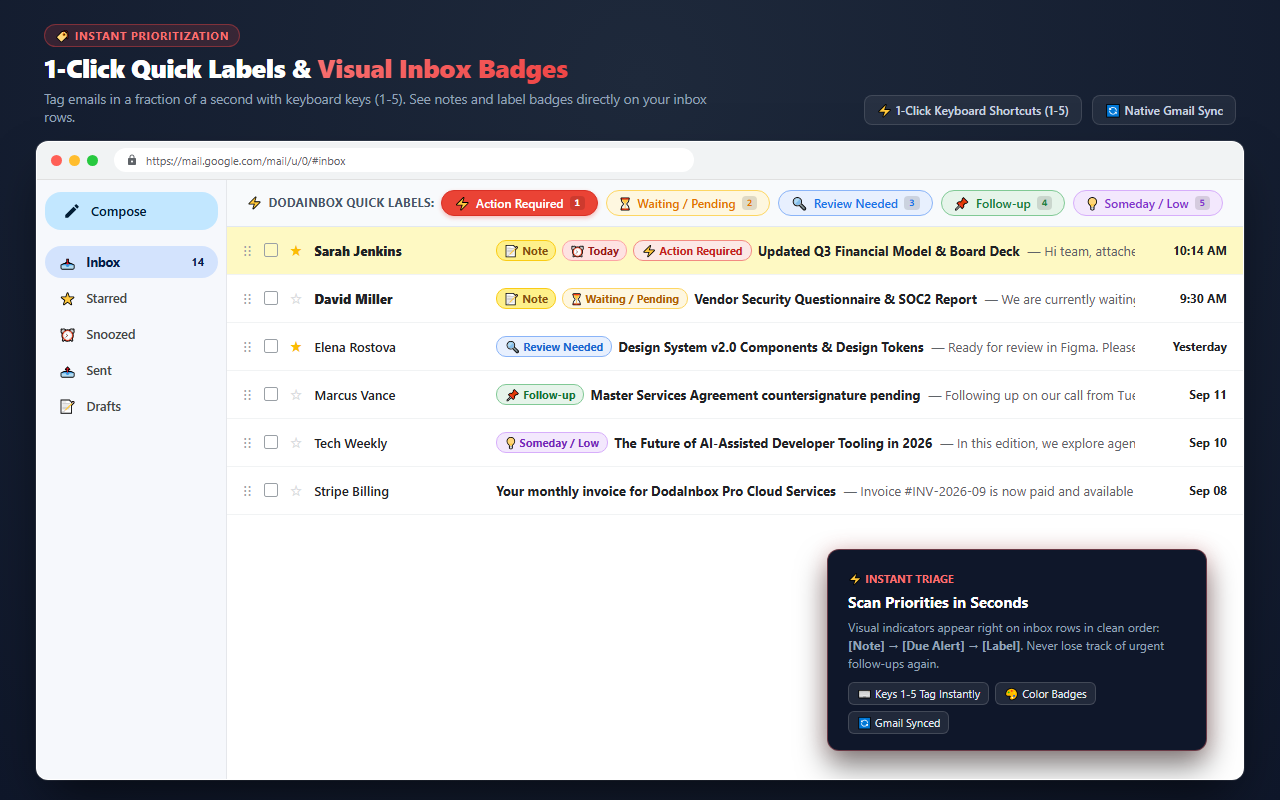Click the Waiting / Pending badge on David Miller row
This screenshot has height=800, width=1280.
point(625,299)
